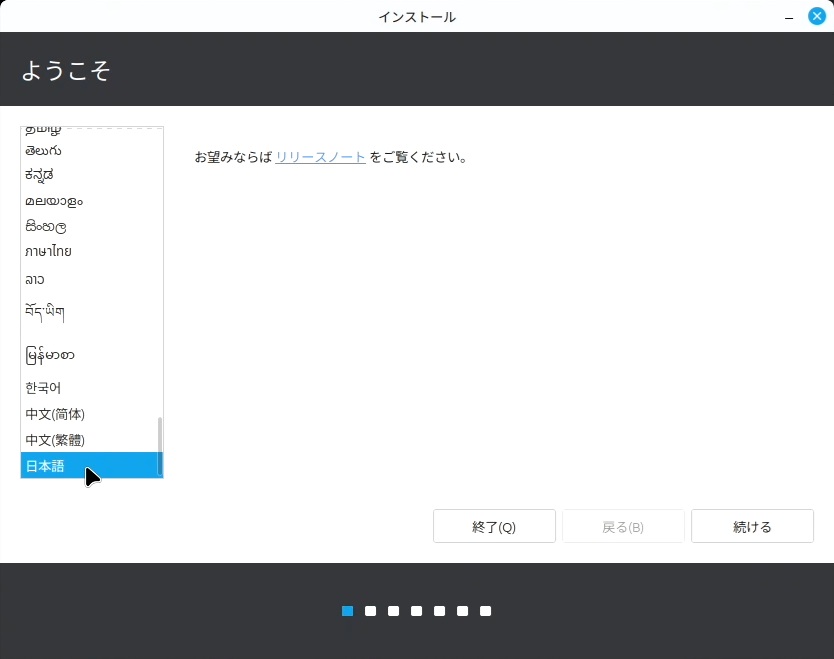Close the インストール window
This screenshot has width=834, height=659.
point(816,17)
